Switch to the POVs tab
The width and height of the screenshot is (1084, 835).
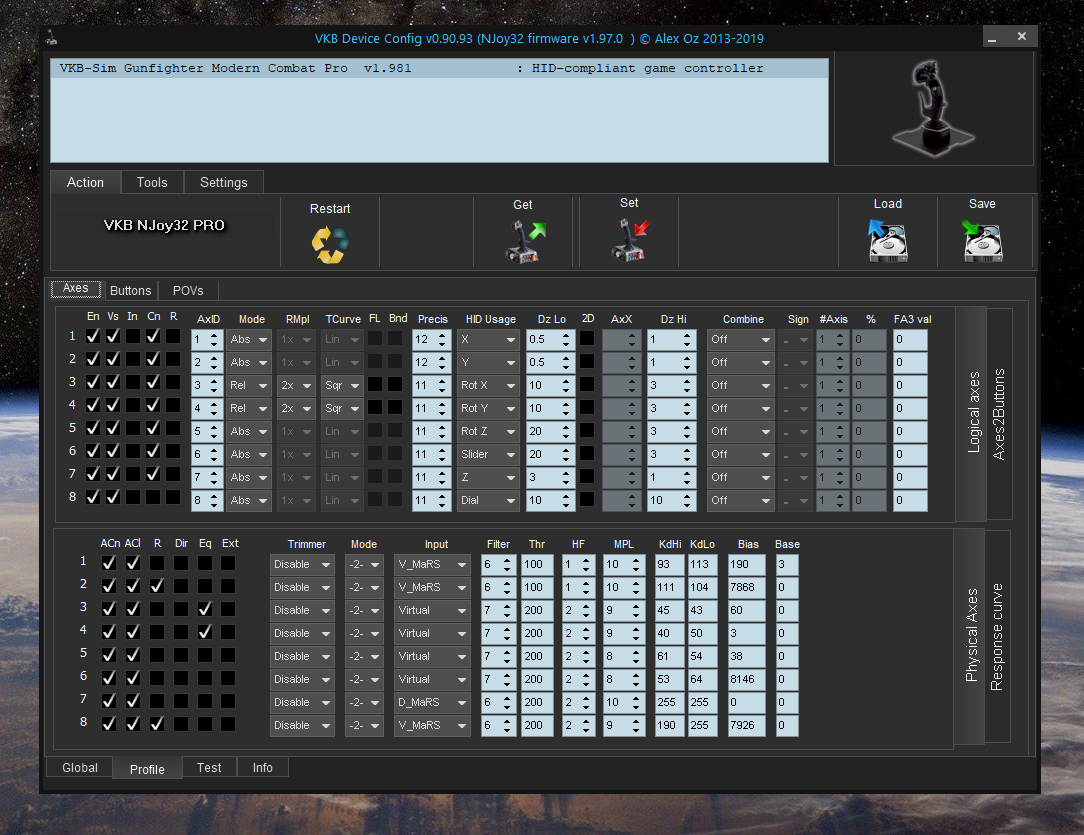point(188,290)
